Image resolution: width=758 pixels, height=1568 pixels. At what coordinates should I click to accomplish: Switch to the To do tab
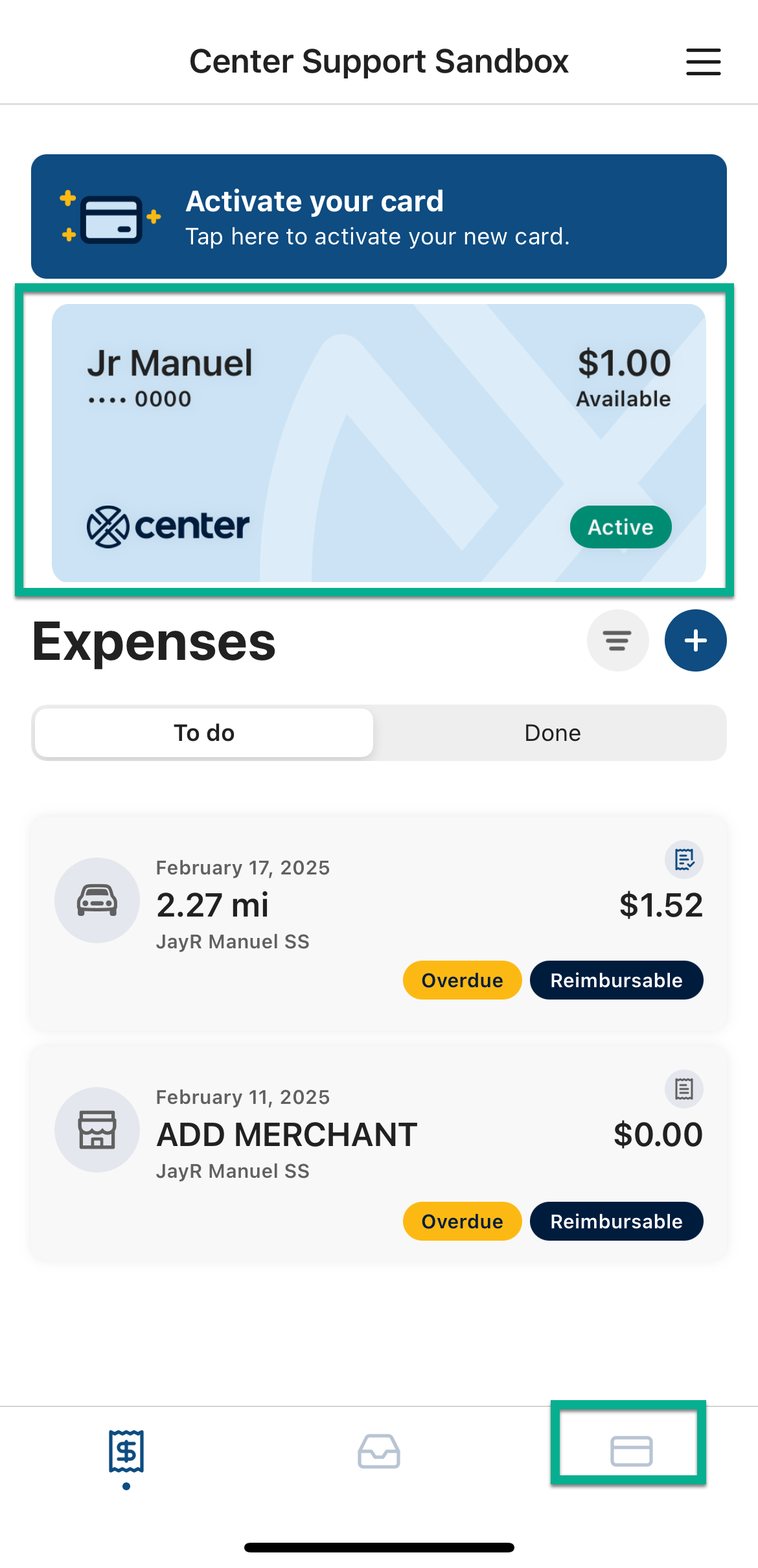204,733
